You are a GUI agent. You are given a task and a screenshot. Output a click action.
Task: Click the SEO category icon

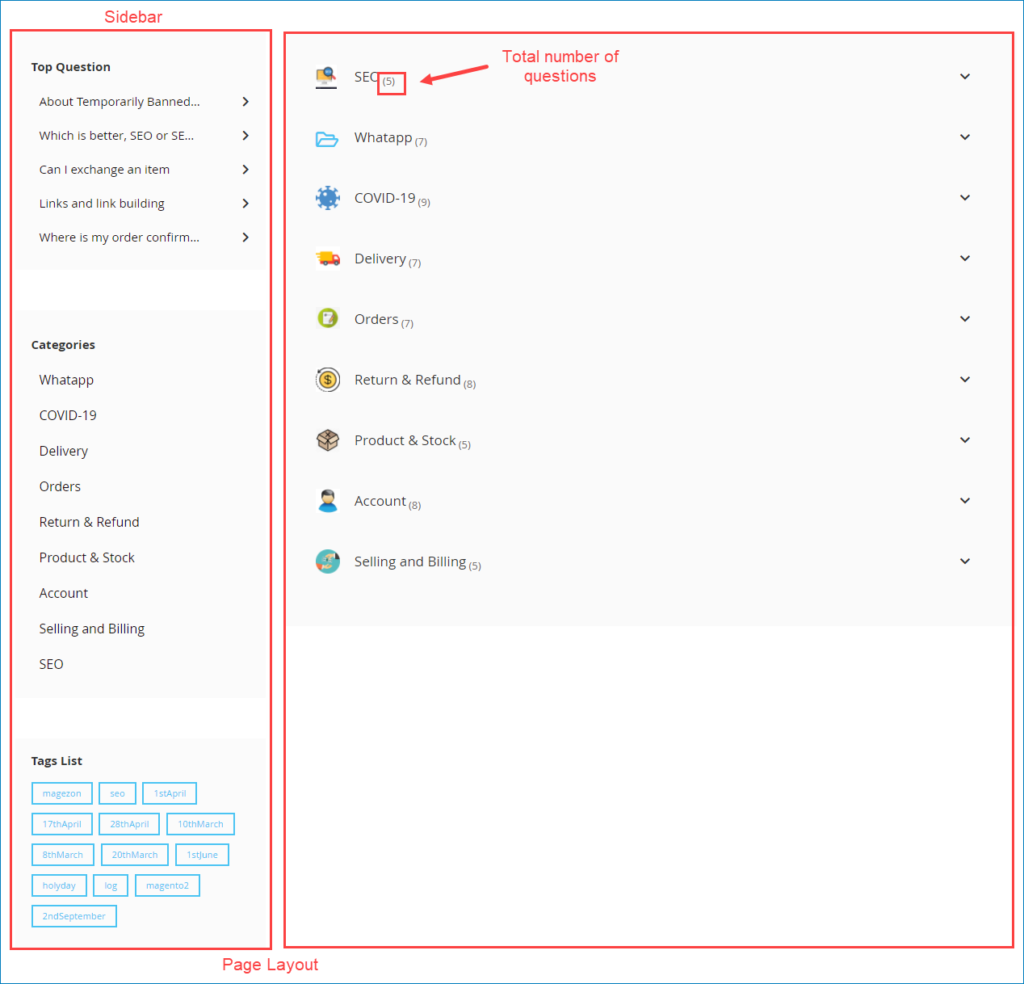(x=326, y=77)
